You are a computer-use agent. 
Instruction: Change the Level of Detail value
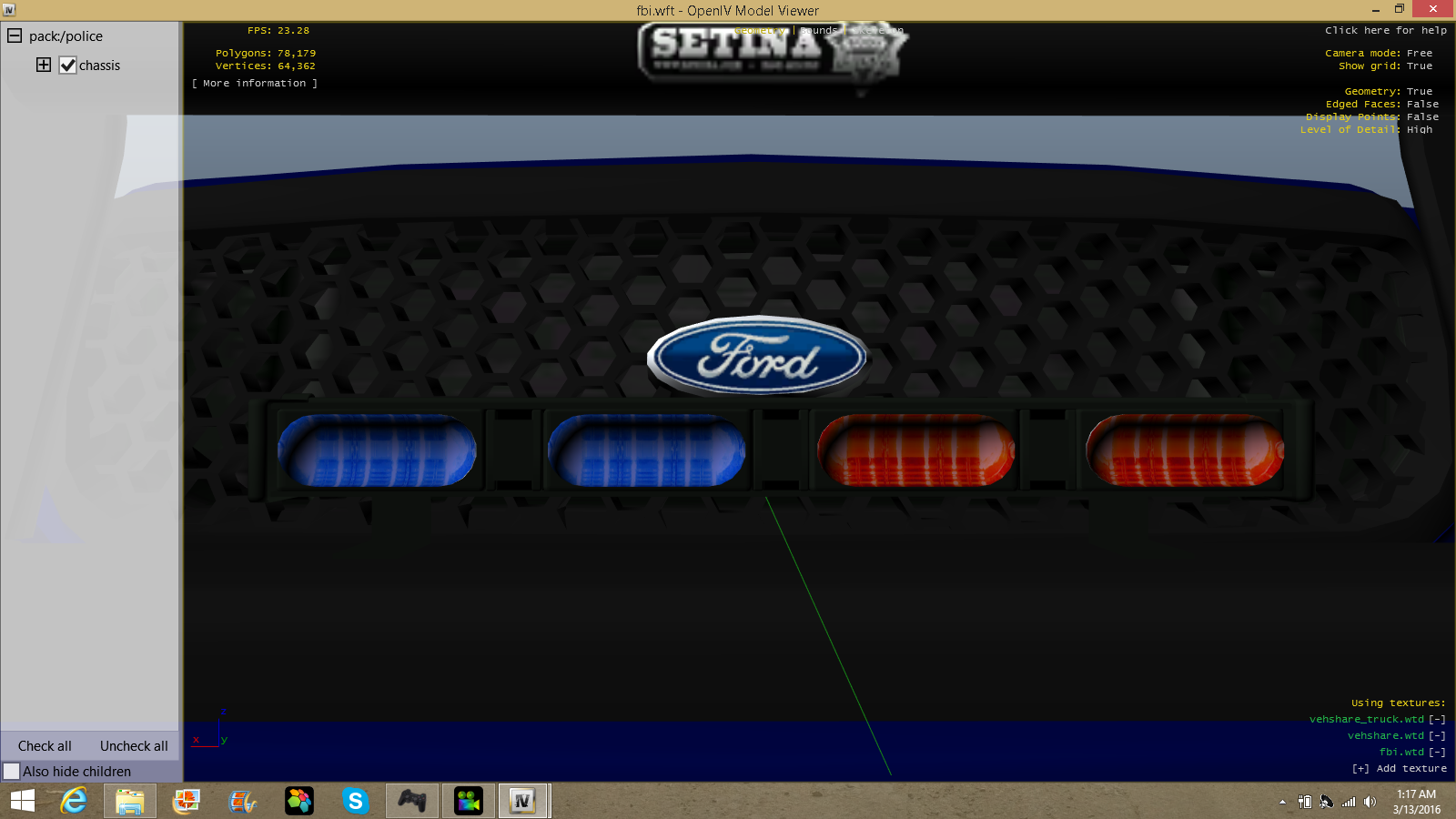(1419, 130)
